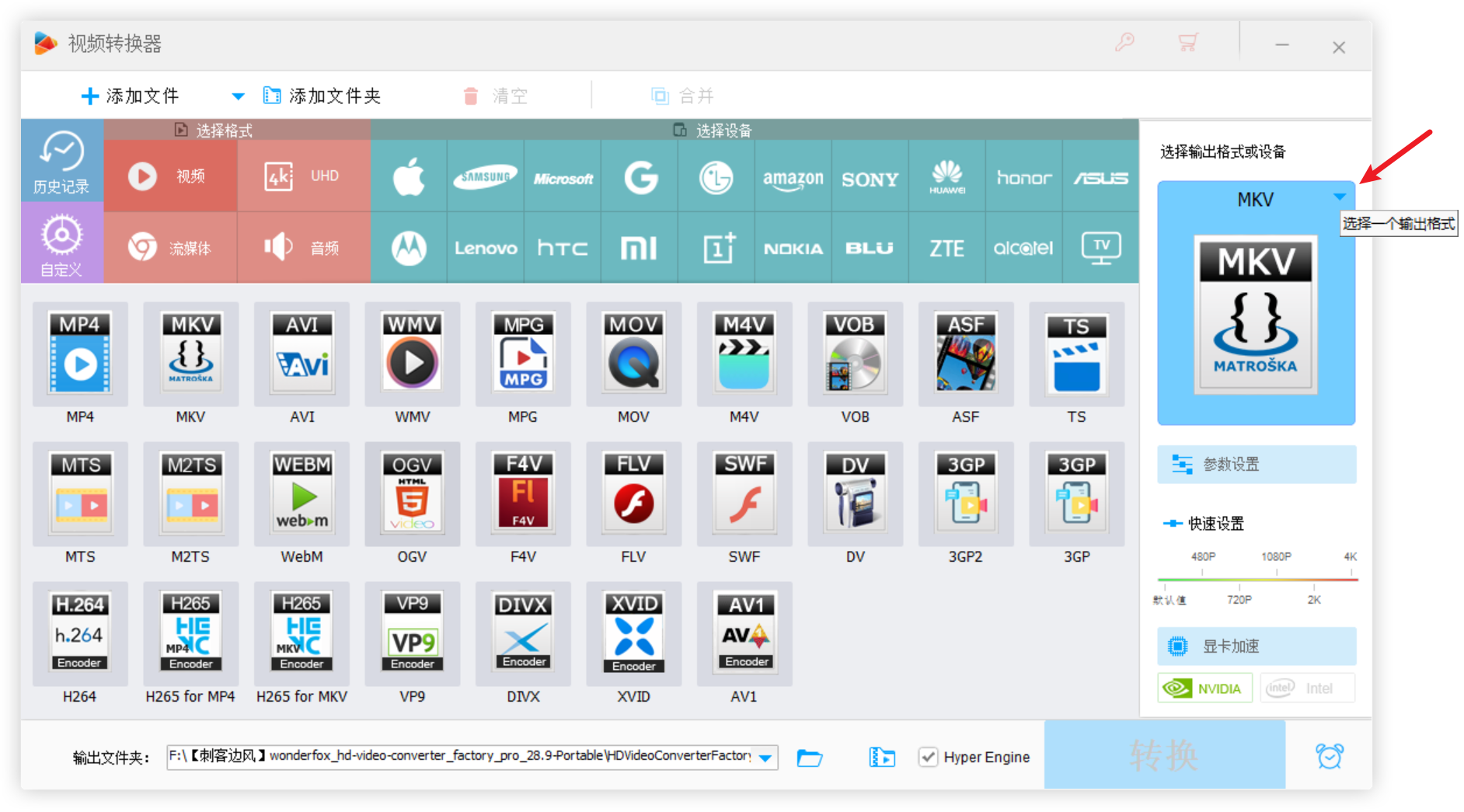Open the Apple device presets
The height and width of the screenshot is (812, 1464).
pos(409,177)
